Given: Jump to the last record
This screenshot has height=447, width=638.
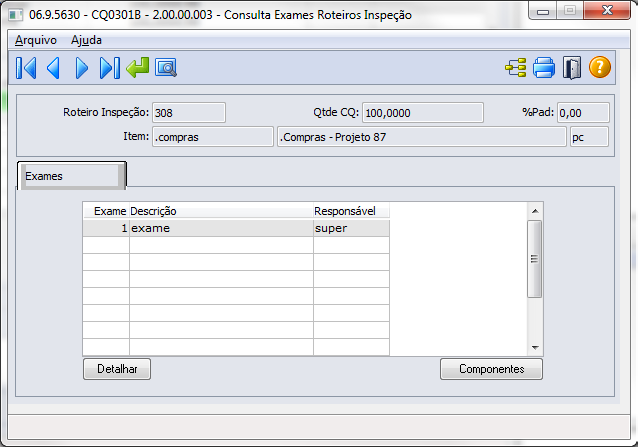Looking at the screenshot, I should 109,68.
